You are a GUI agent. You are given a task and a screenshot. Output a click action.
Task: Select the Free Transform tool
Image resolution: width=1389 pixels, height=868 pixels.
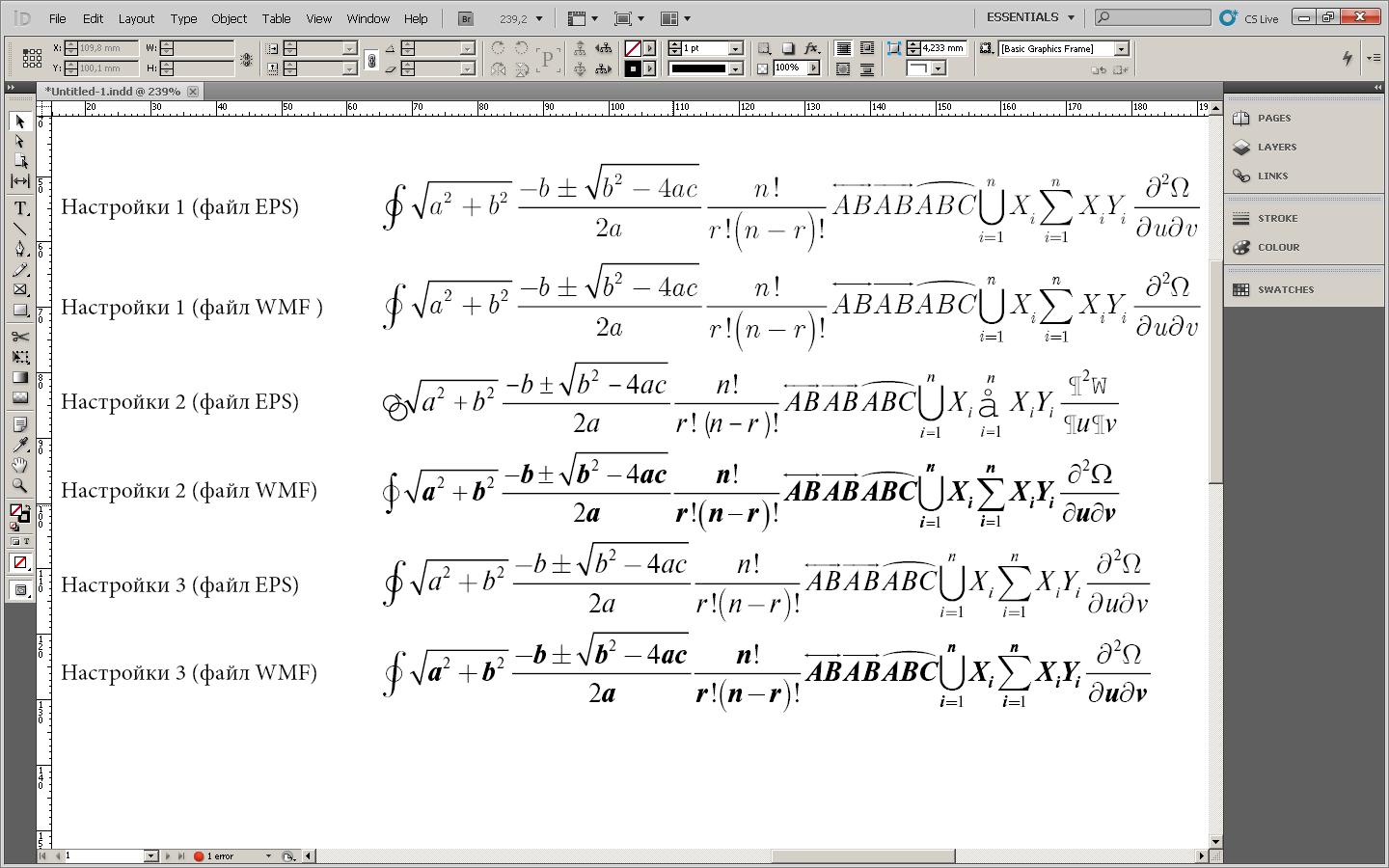tap(19, 357)
